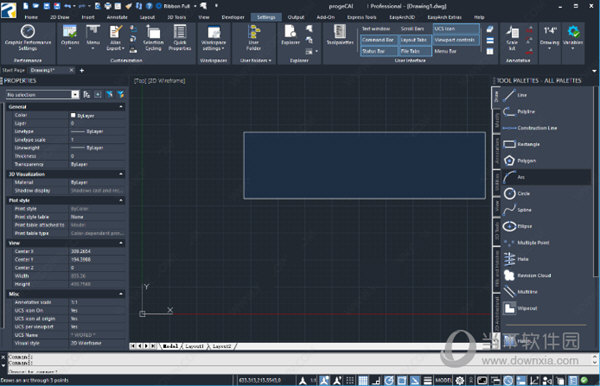Toggle the Menu Bar button
The width and height of the screenshot is (600, 386).
click(x=445, y=51)
